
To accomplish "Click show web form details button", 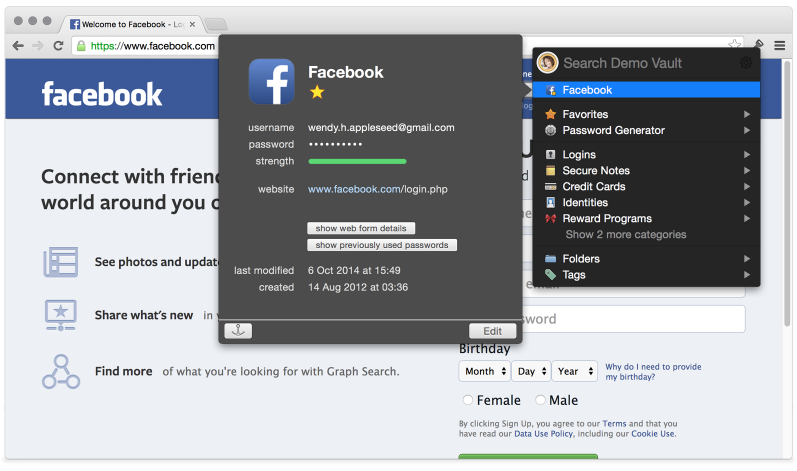I will point(361,228).
